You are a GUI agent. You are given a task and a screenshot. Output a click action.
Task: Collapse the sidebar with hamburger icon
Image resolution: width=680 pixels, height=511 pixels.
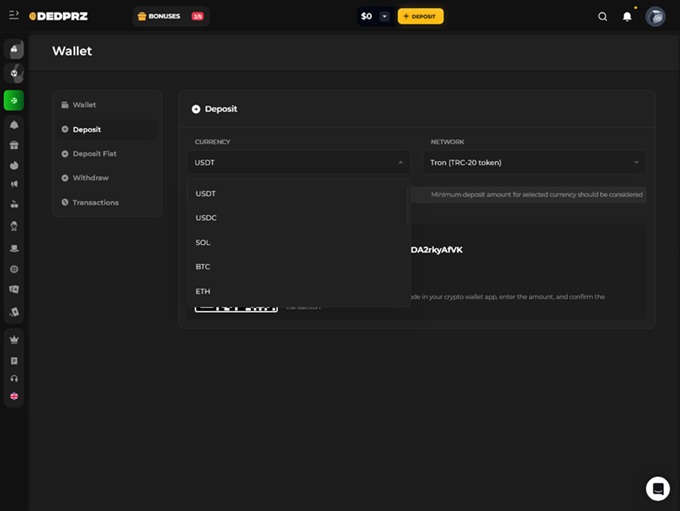[14, 15]
